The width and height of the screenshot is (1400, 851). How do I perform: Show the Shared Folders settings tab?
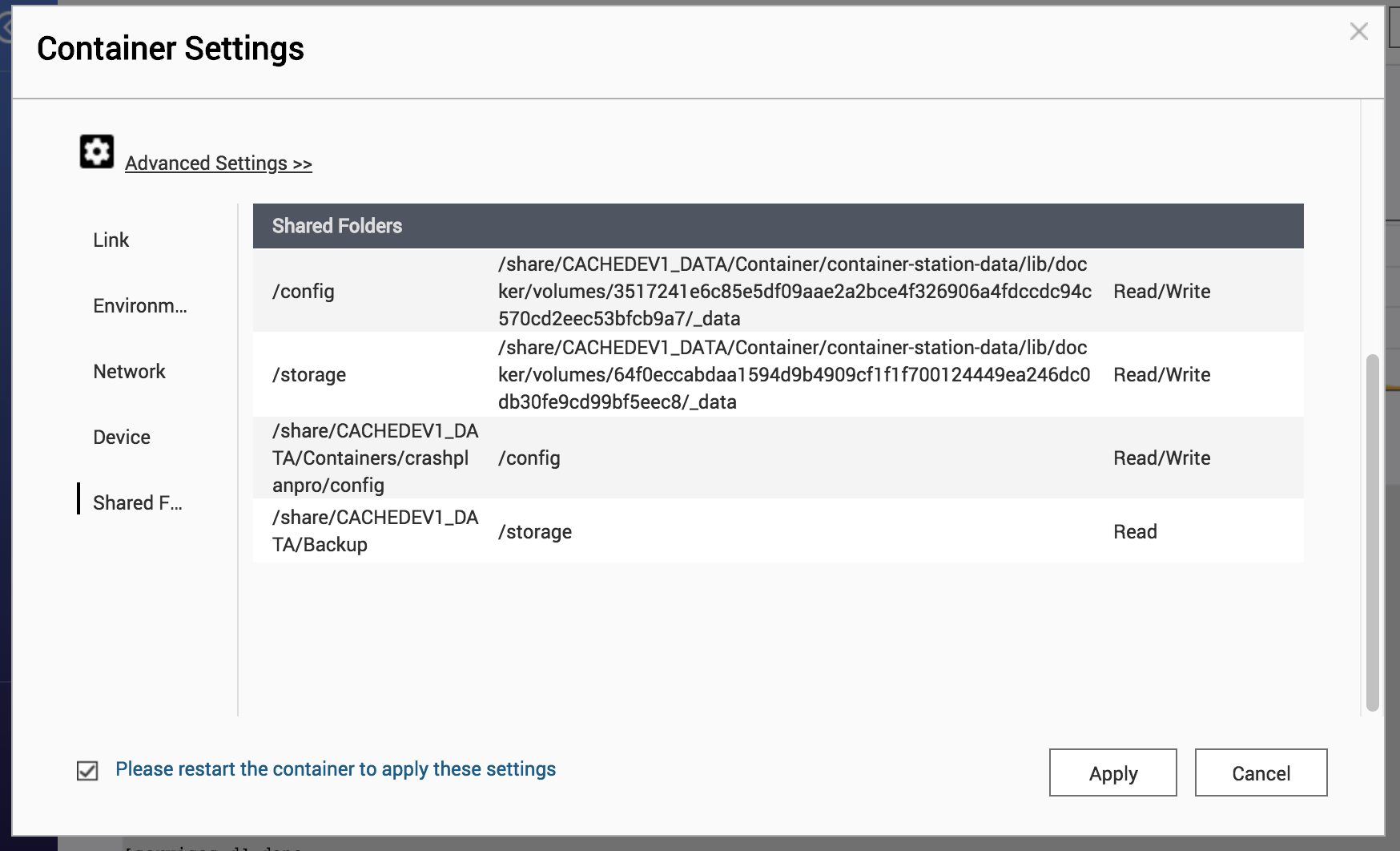138,502
